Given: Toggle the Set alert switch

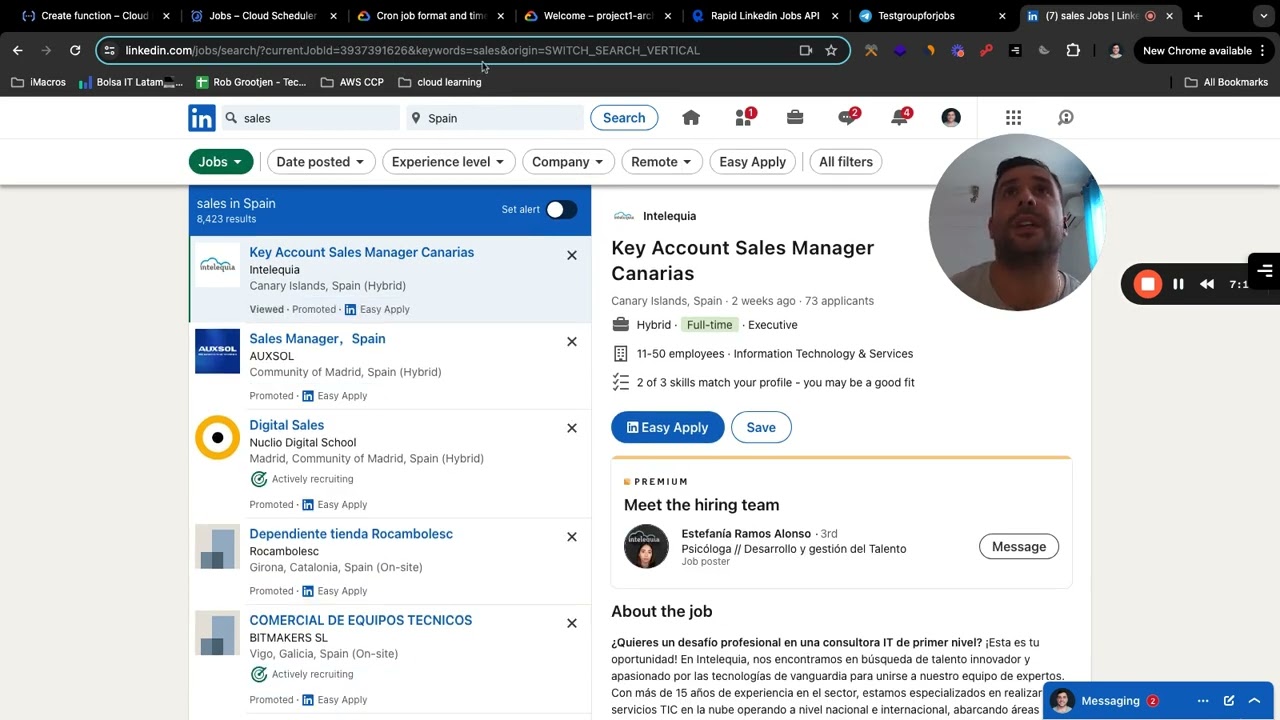Looking at the screenshot, I should click(x=561, y=209).
